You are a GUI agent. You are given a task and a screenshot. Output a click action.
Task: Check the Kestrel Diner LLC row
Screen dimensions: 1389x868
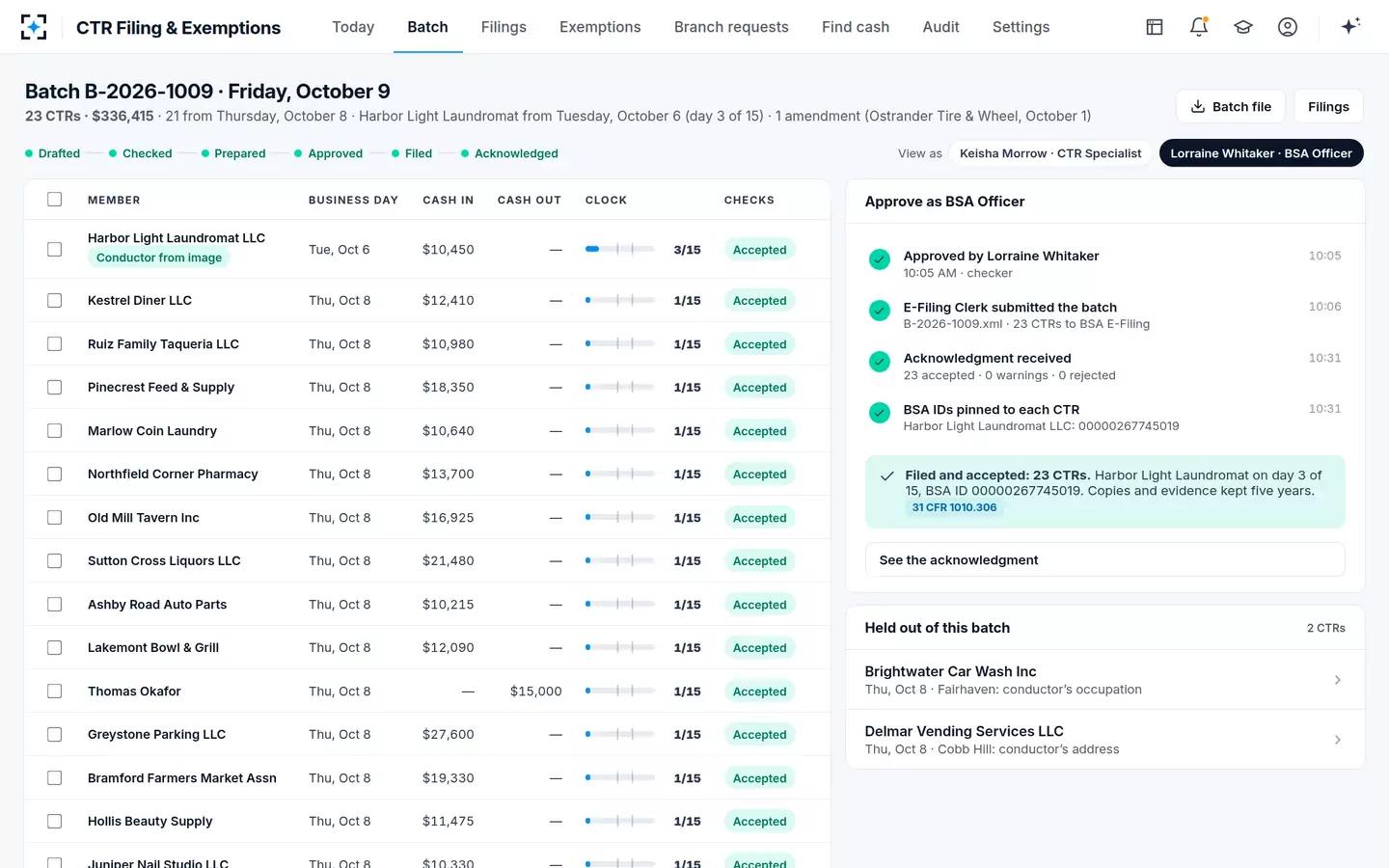click(x=55, y=301)
